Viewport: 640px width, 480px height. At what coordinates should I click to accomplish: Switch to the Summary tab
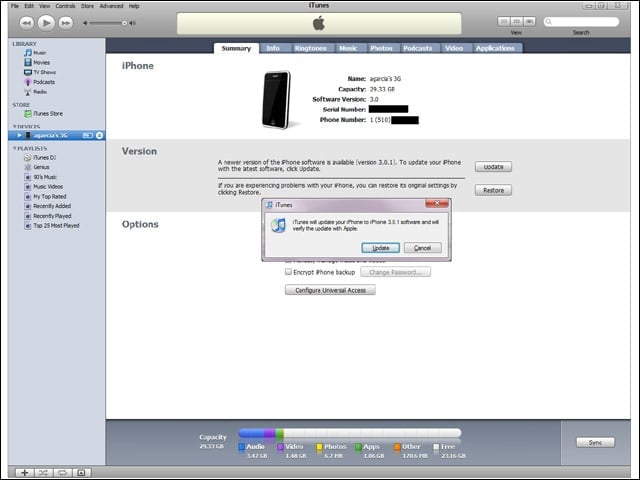pos(236,48)
